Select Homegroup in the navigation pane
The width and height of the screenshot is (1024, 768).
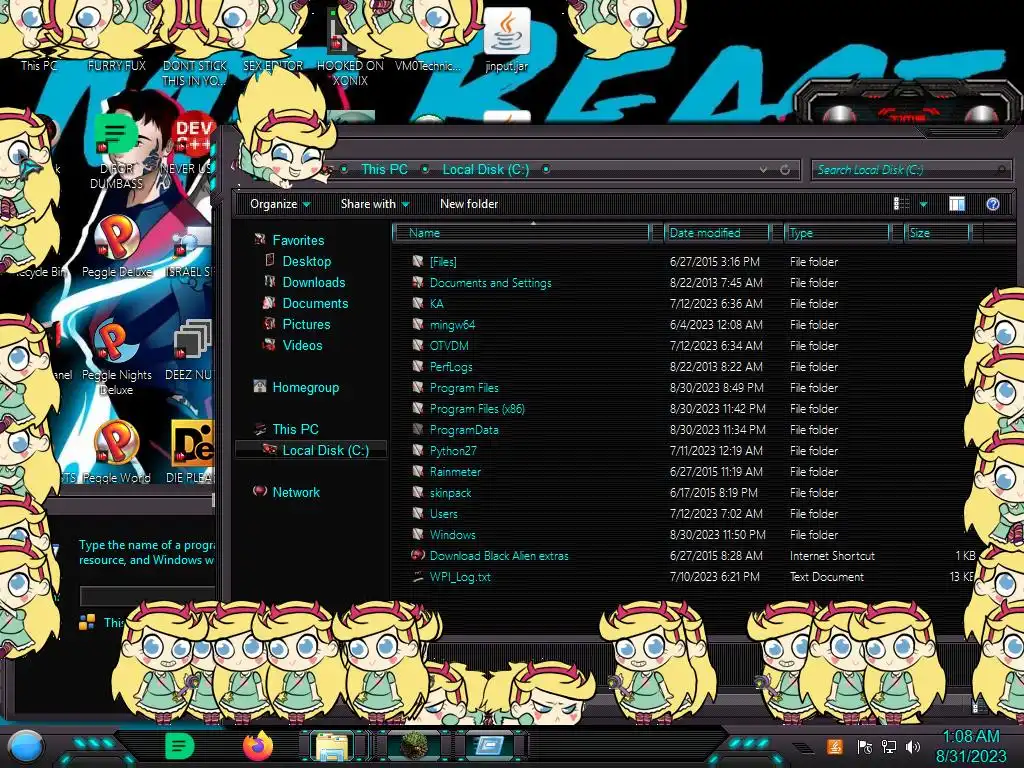coord(306,387)
